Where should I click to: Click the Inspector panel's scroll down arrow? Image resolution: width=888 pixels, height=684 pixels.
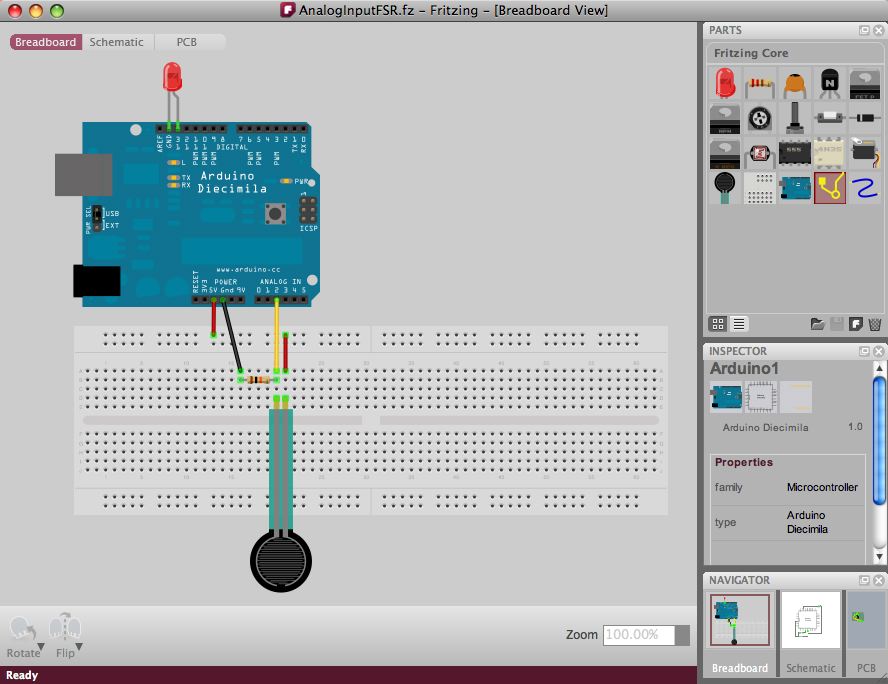[879, 557]
